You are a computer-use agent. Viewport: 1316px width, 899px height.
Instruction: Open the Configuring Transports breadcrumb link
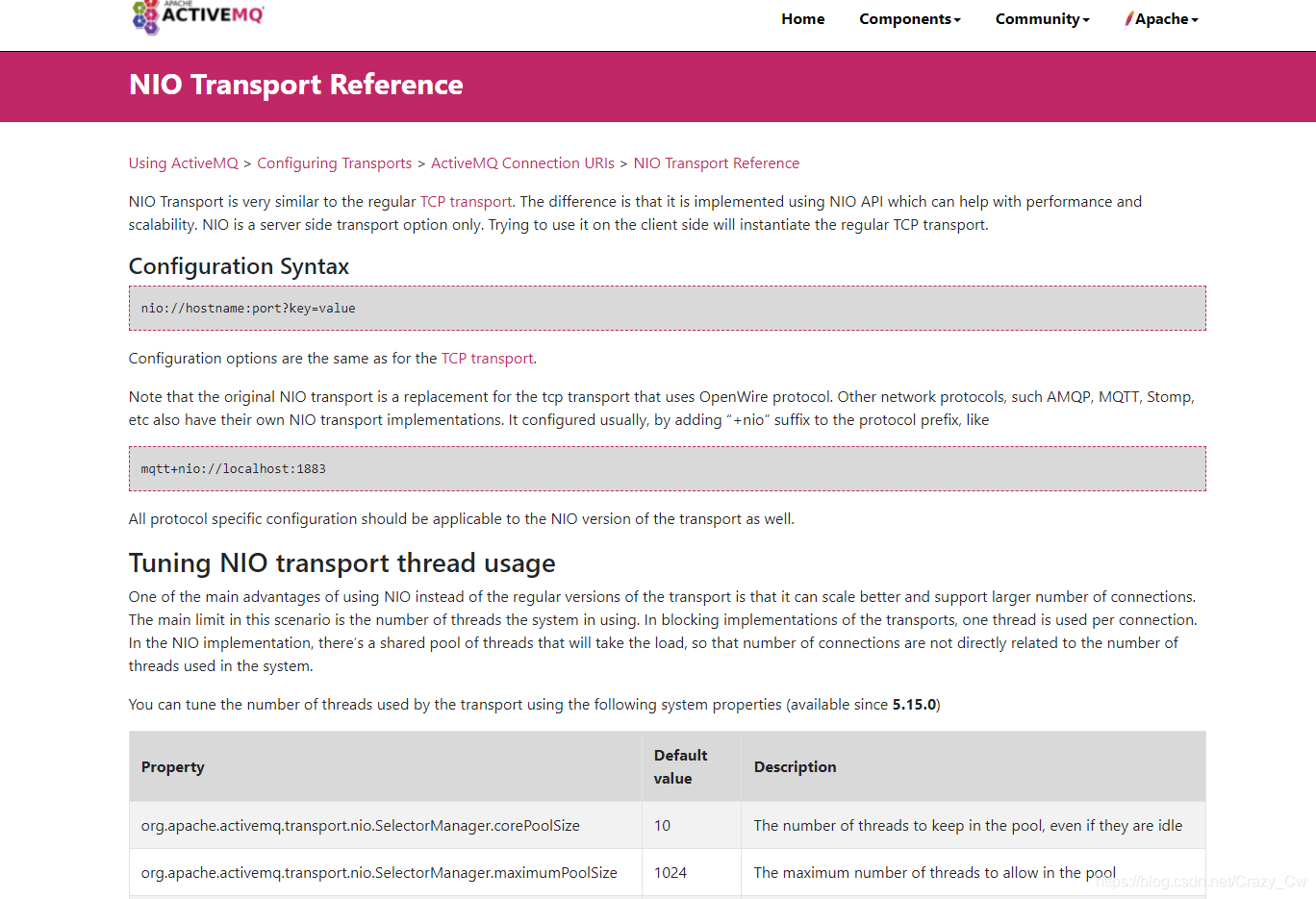tap(335, 163)
